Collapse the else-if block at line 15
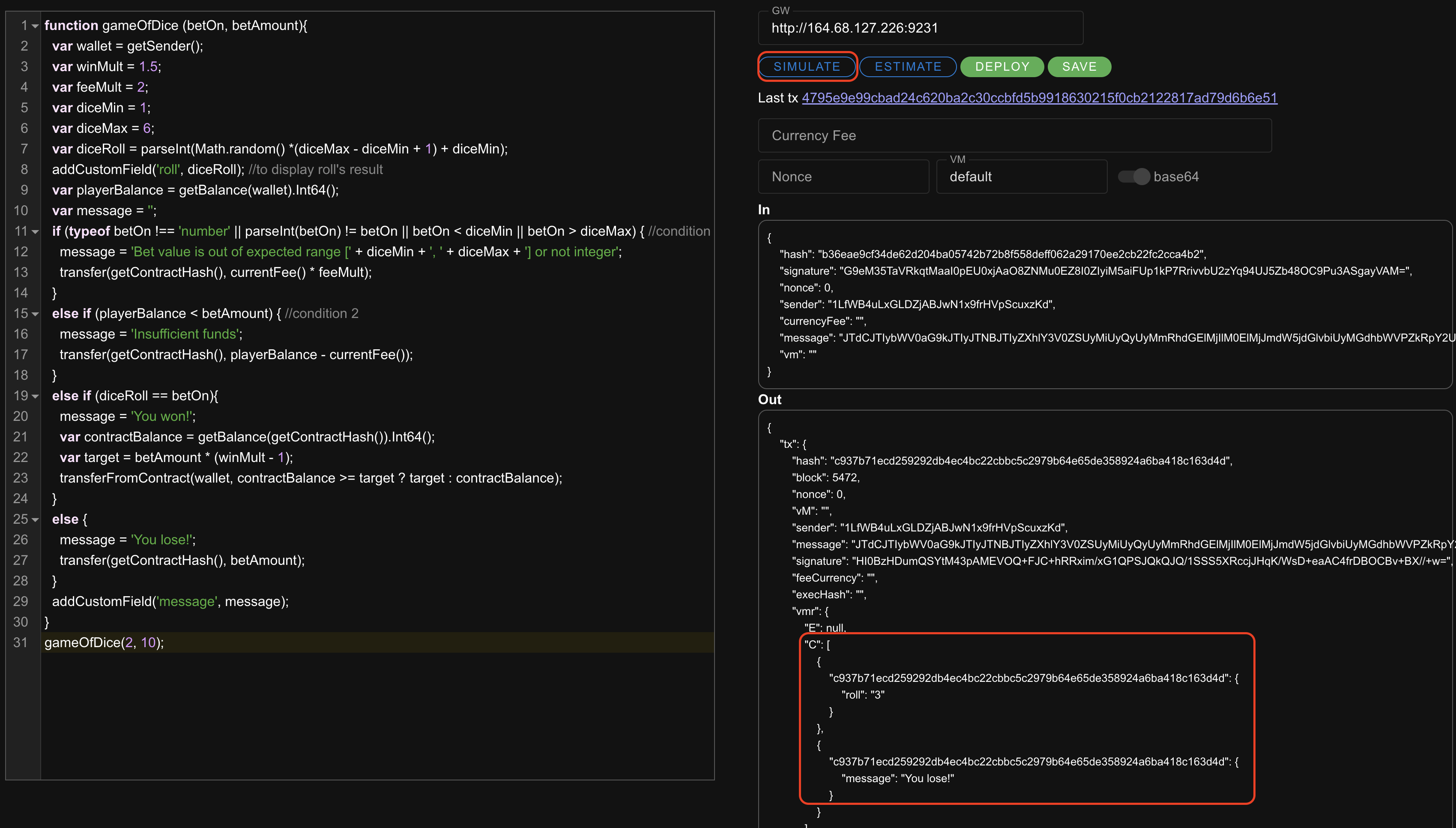1456x828 pixels. (35, 315)
